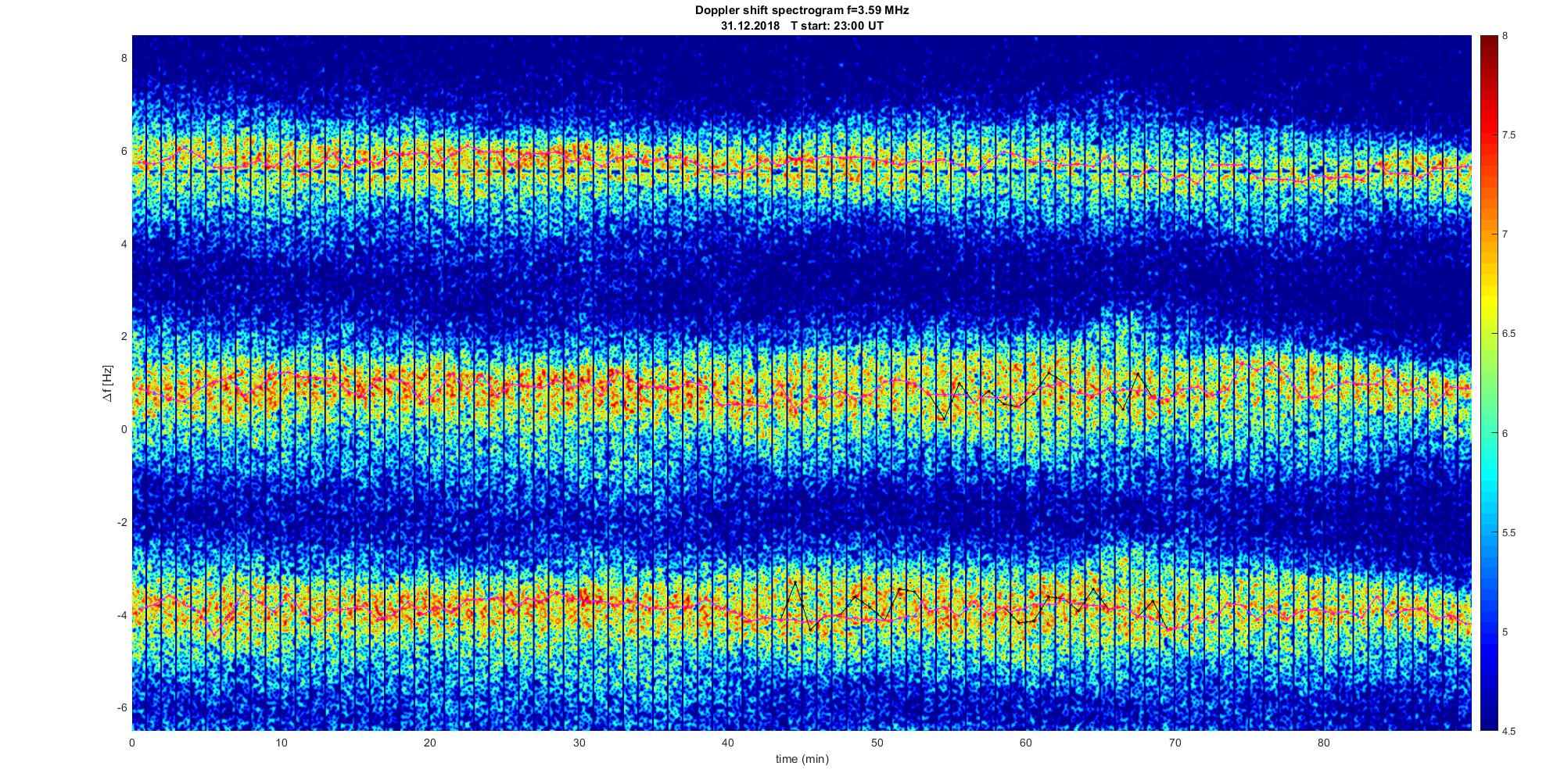This screenshot has height=784, width=1564.
Task: Click the y-axis tick label '2'
Action: point(123,336)
